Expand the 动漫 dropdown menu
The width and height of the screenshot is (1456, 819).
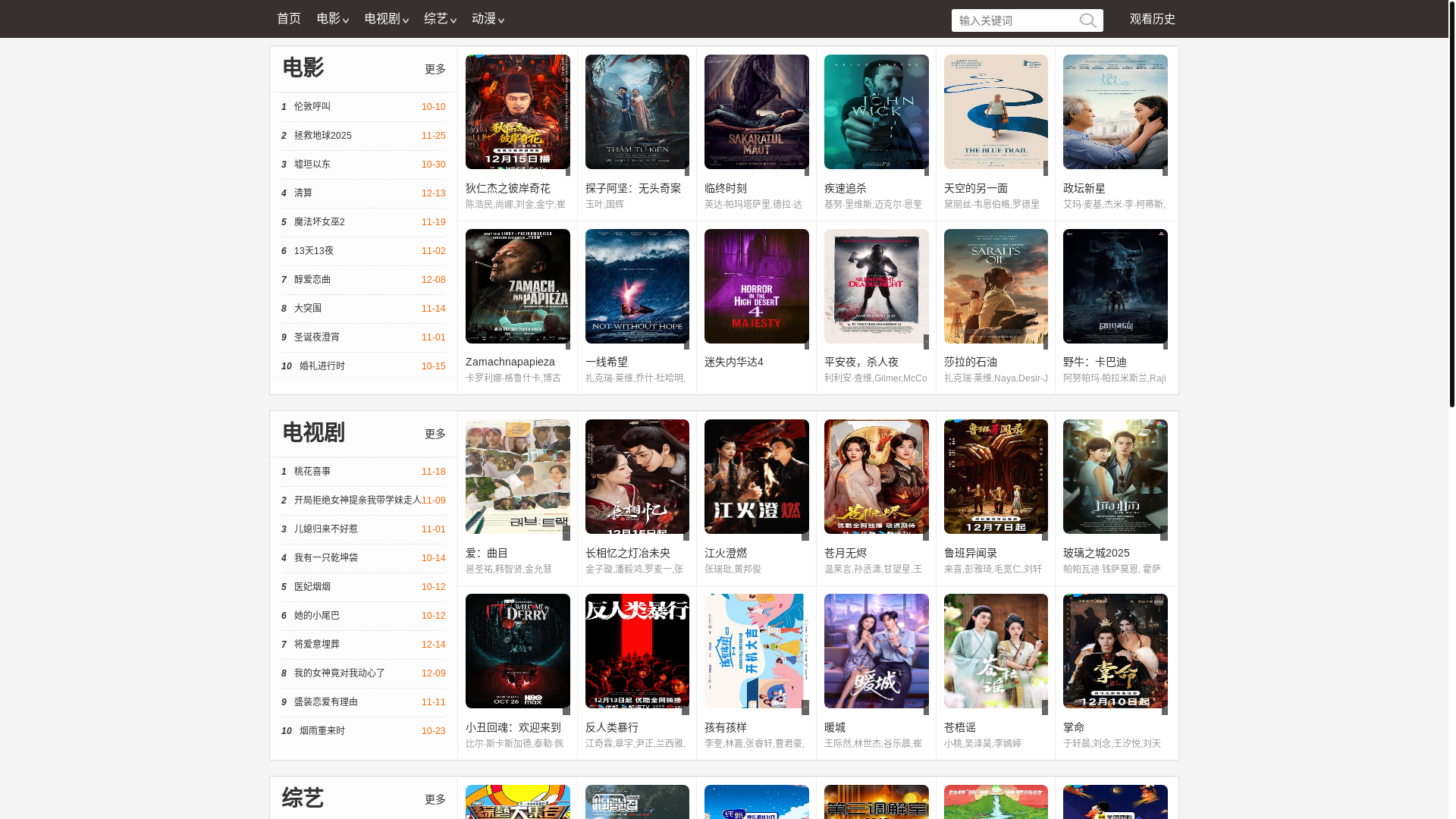488,19
